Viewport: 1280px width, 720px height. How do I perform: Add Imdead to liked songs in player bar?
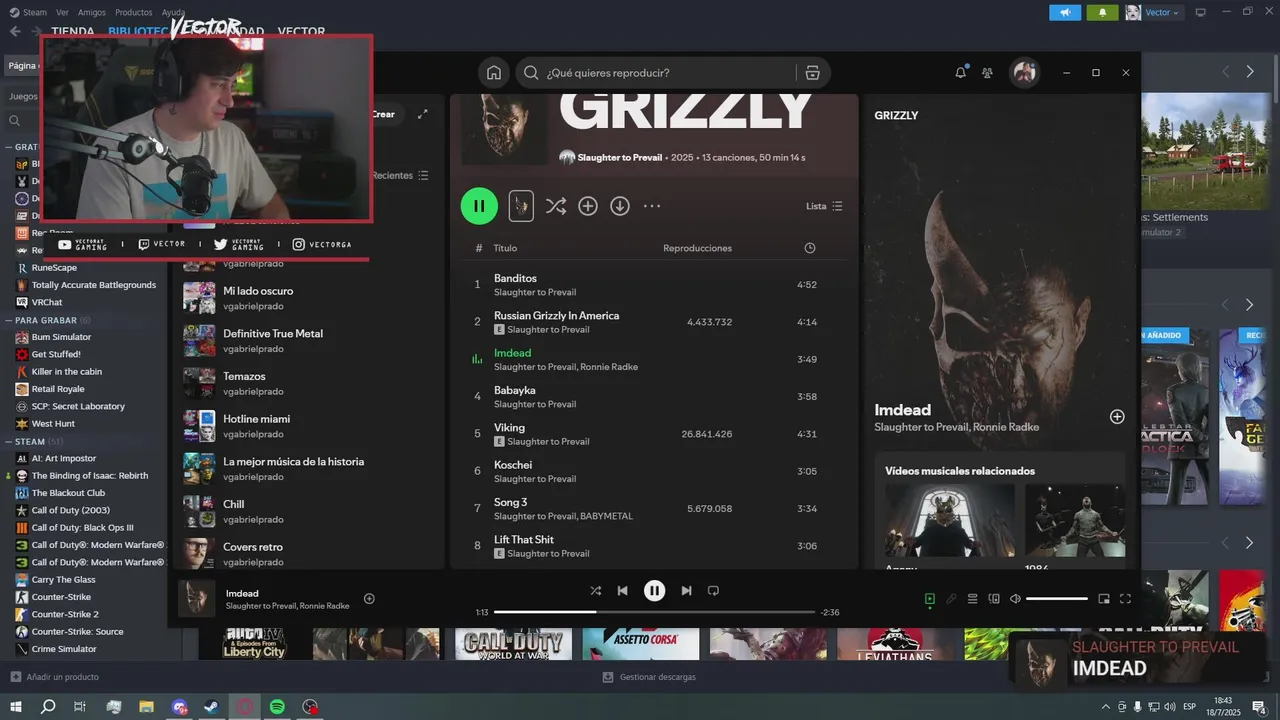(369, 598)
